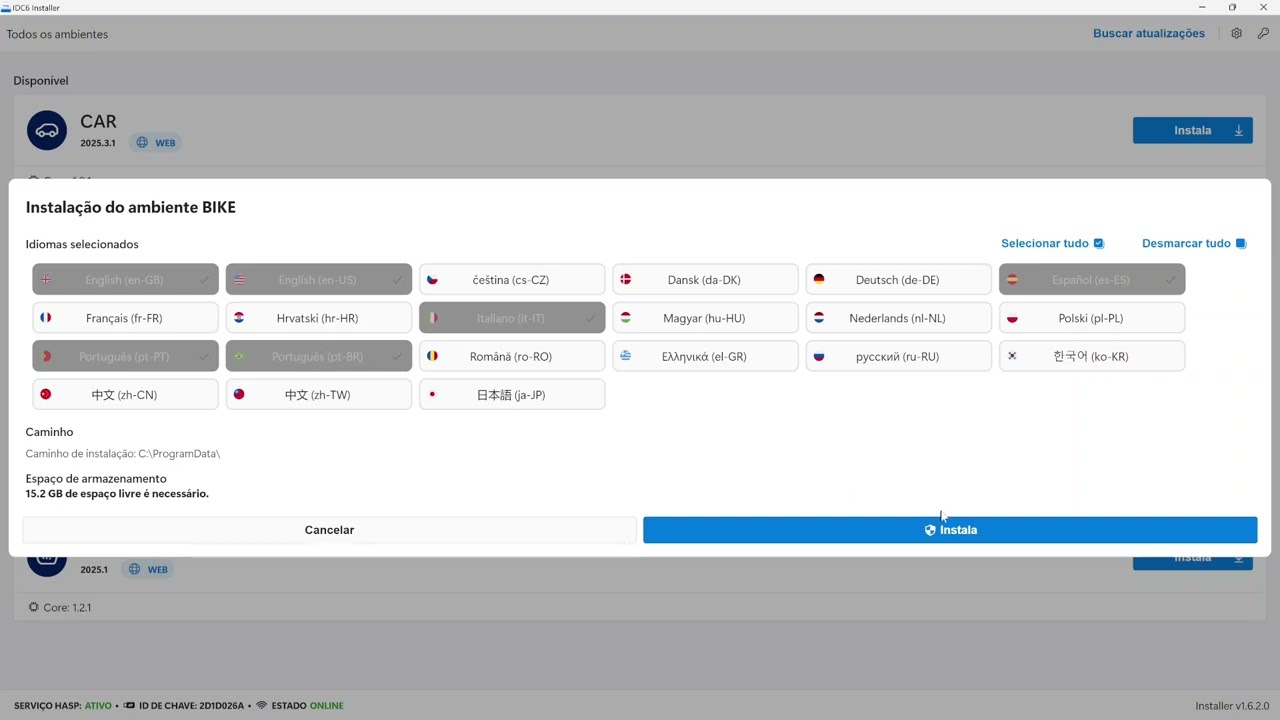Click the Idiomas selecionados label
Image resolution: width=1280 pixels, height=720 pixels.
[82, 244]
